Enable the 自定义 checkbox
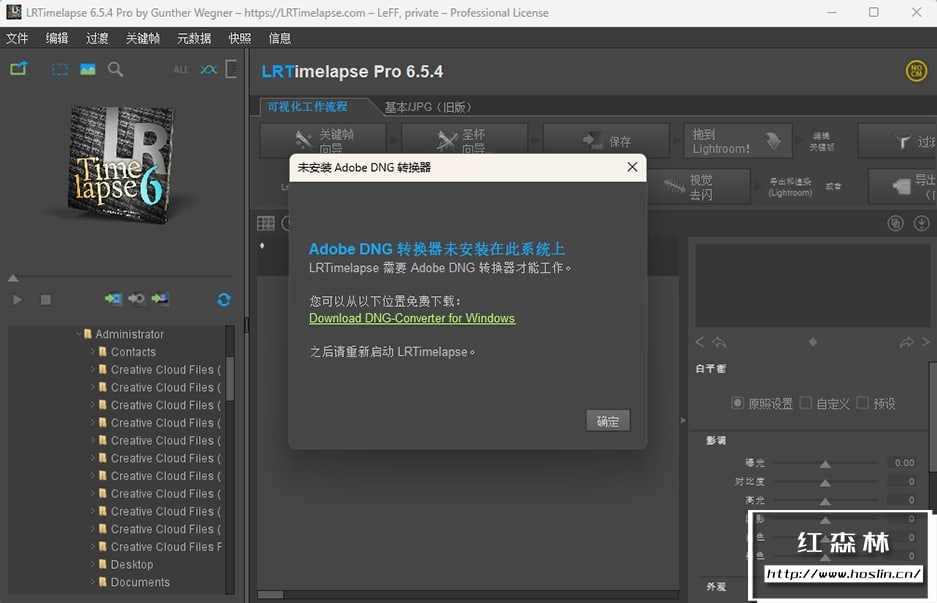 (x=806, y=403)
